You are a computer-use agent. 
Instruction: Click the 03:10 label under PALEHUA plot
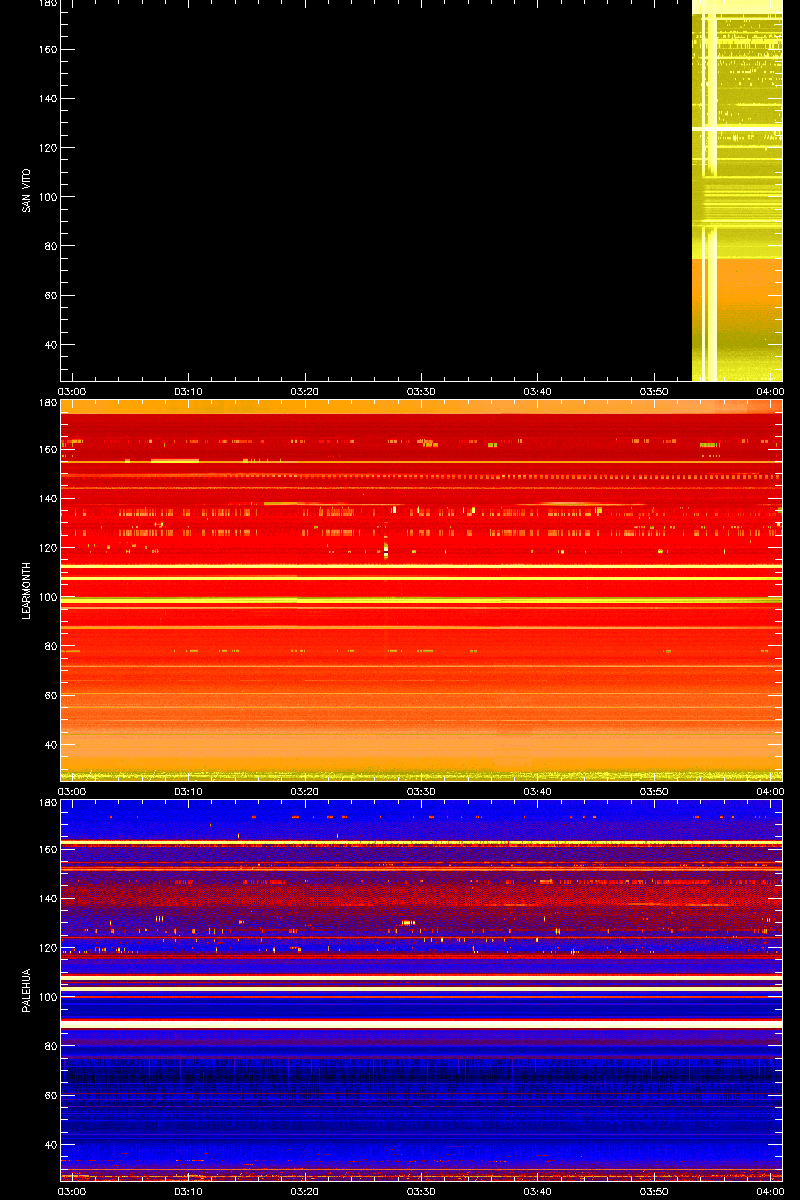[189, 1191]
